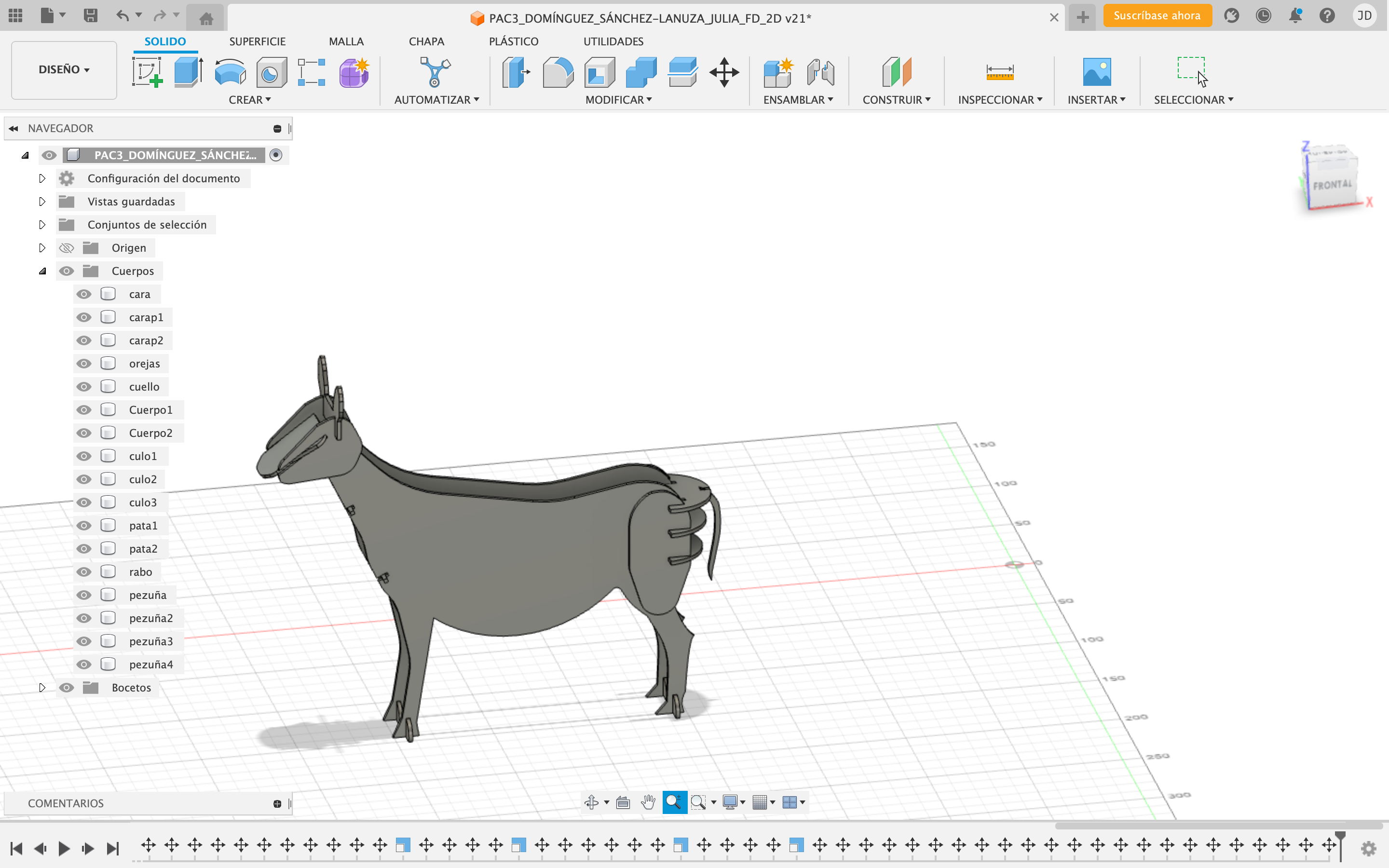Expand the Vistas guardadas folder
Screen dimensions: 1389x868
(42, 202)
